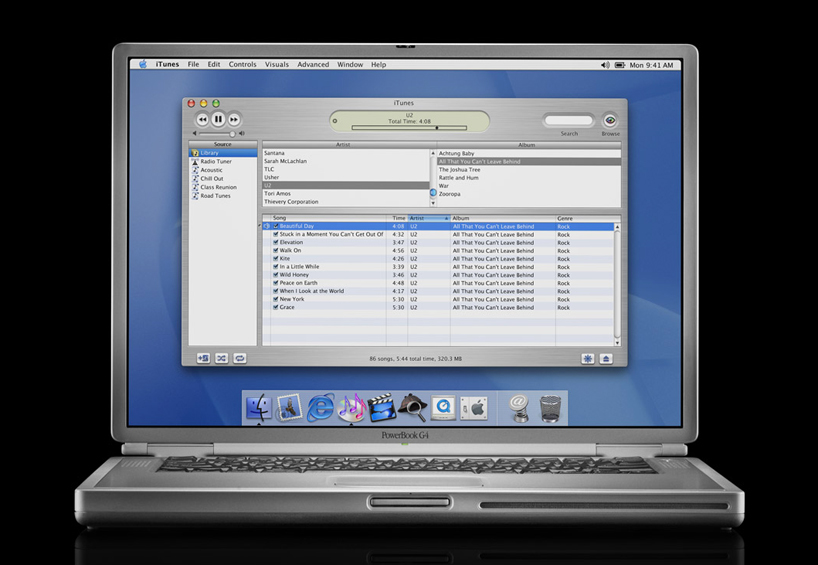The image size is (818, 565).
Task: Reverse sort via Artist column header arrow
Action: pos(446,218)
